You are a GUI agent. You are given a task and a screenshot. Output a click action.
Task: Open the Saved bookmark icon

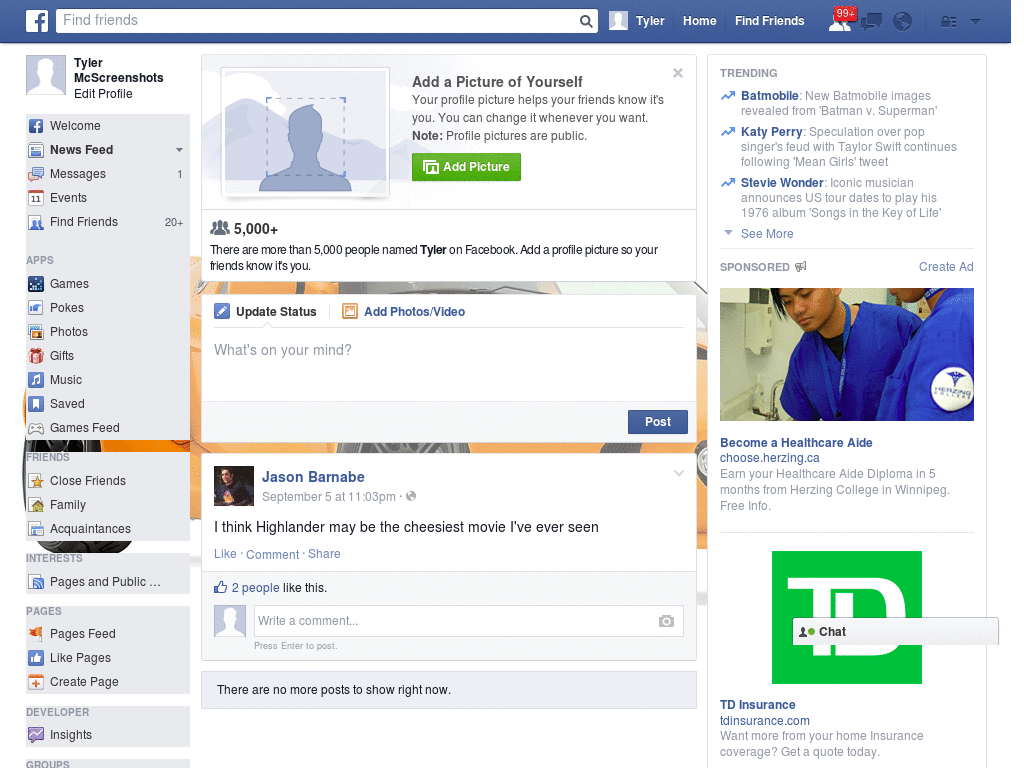pyautogui.click(x=36, y=404)
